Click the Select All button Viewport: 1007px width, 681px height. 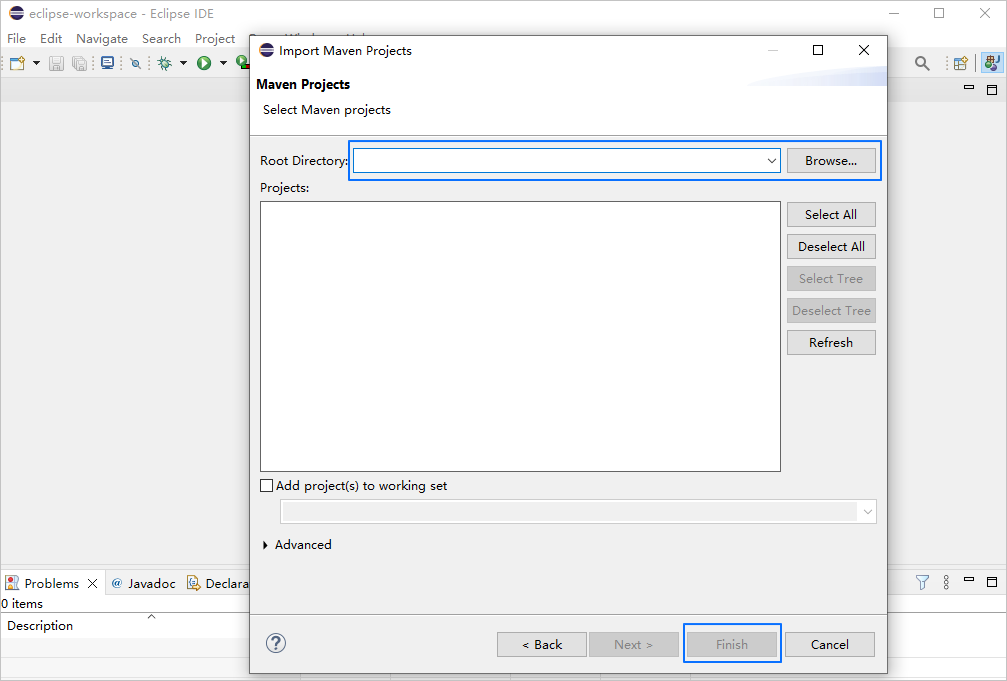[x=831, y=214]
